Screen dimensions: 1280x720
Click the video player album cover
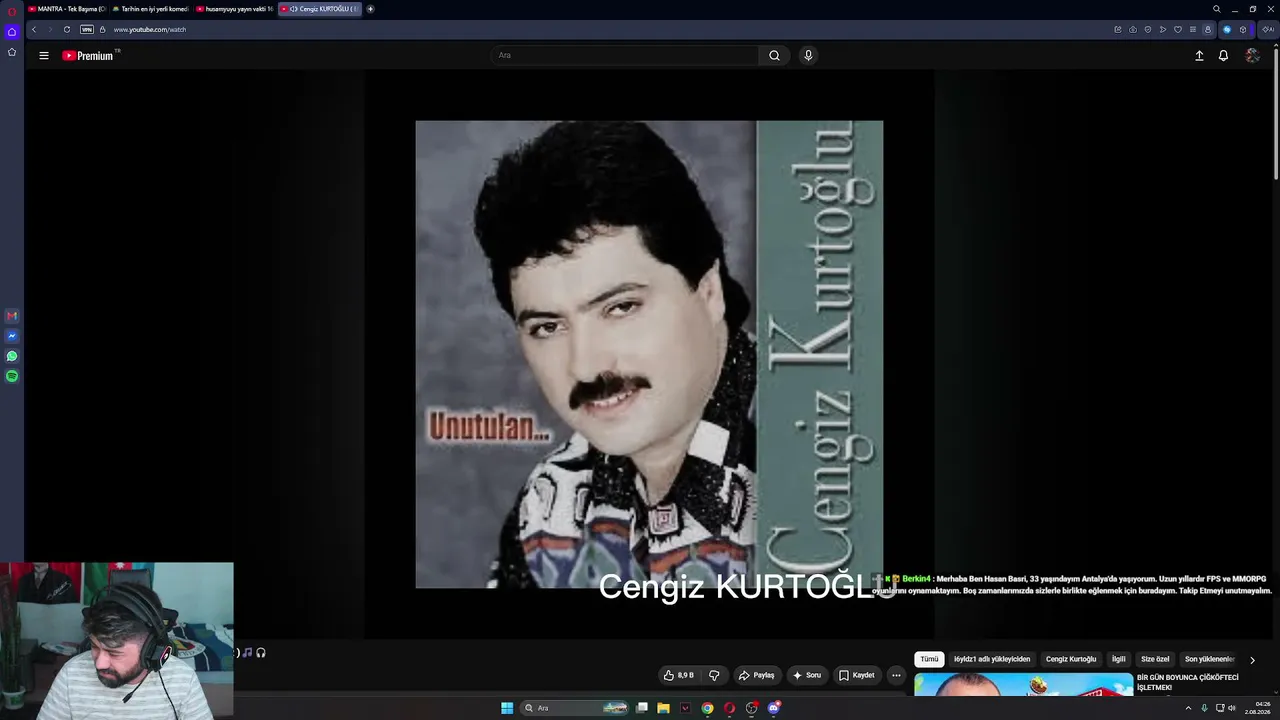649,354
